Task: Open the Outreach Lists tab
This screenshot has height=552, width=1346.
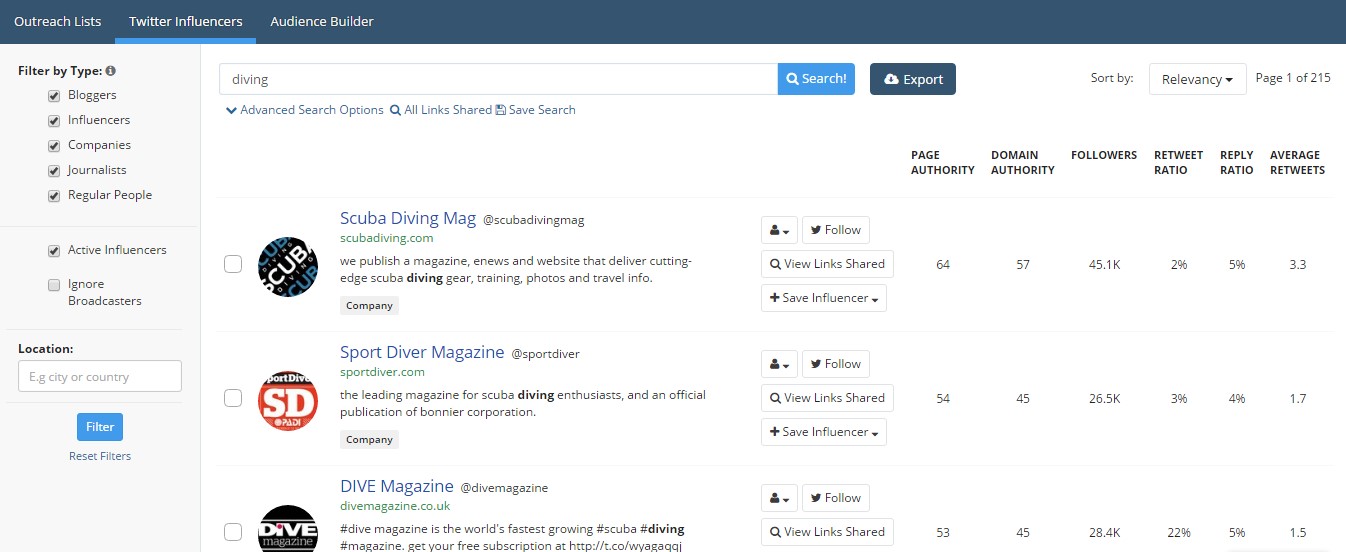Action: point(57,21)
